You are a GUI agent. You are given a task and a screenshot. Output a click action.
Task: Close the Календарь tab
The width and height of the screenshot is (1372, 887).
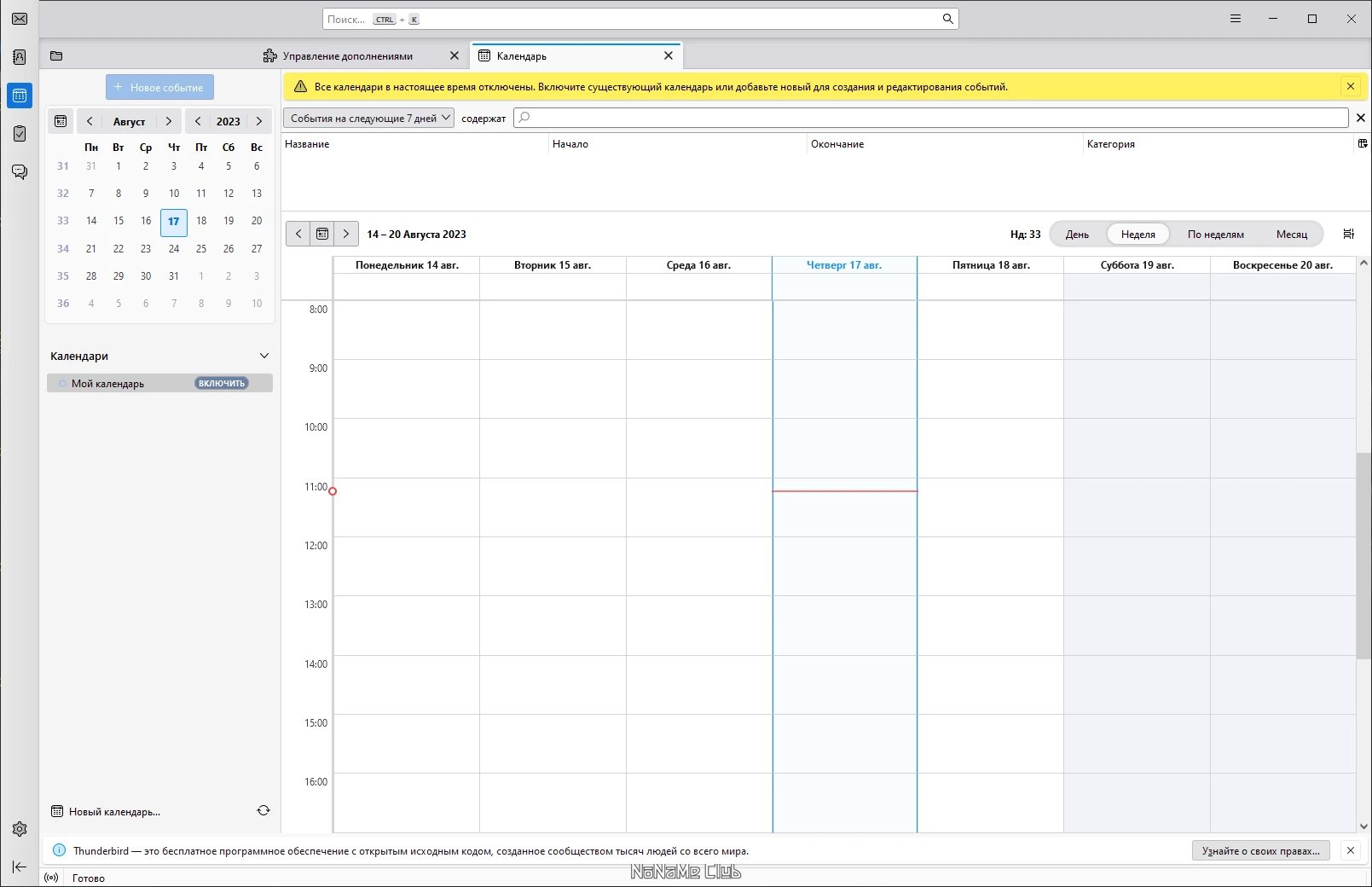[x=669, y=55]
